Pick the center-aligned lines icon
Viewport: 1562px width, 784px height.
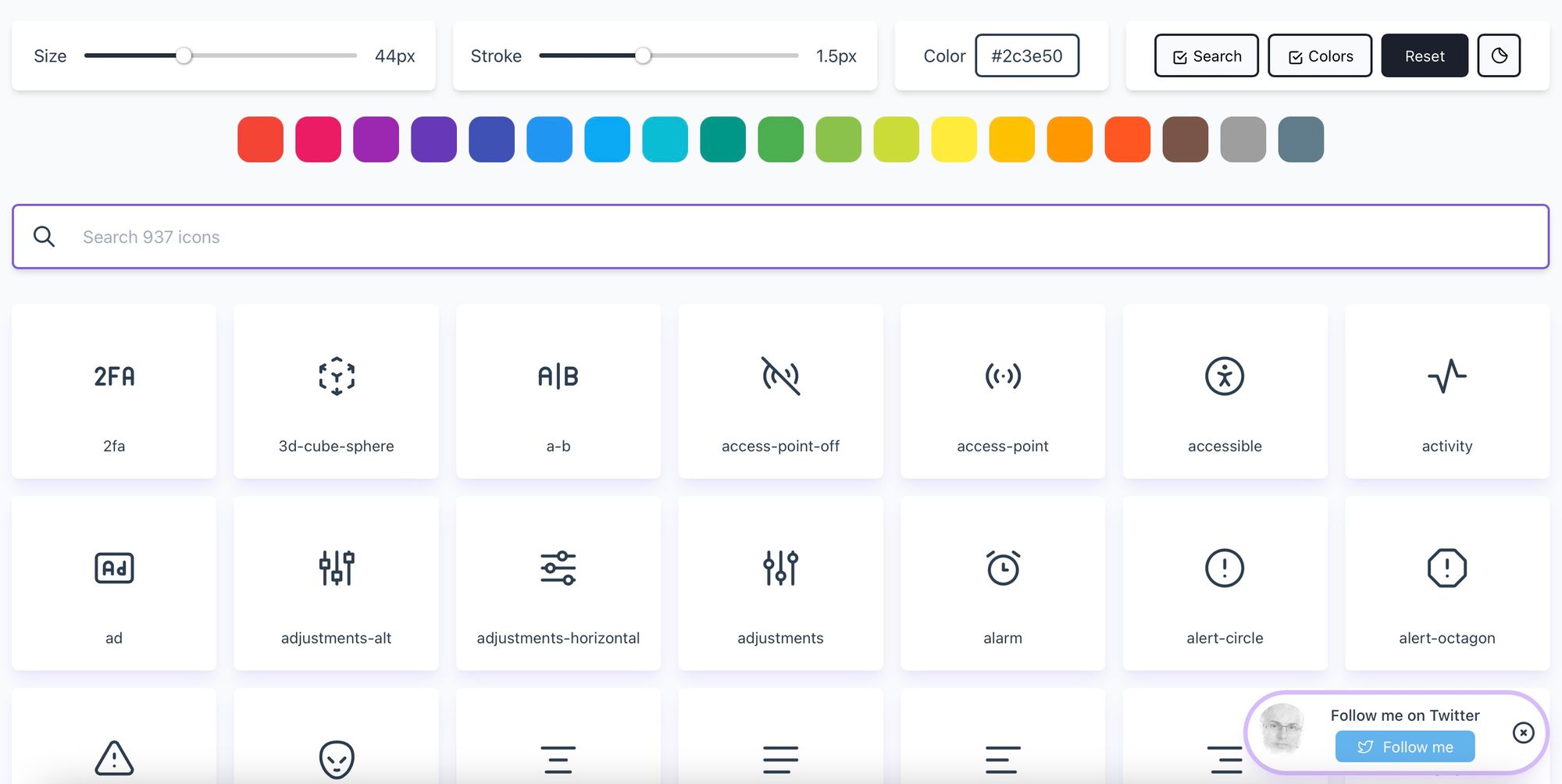pyautogui.click(x=558, y=759)
